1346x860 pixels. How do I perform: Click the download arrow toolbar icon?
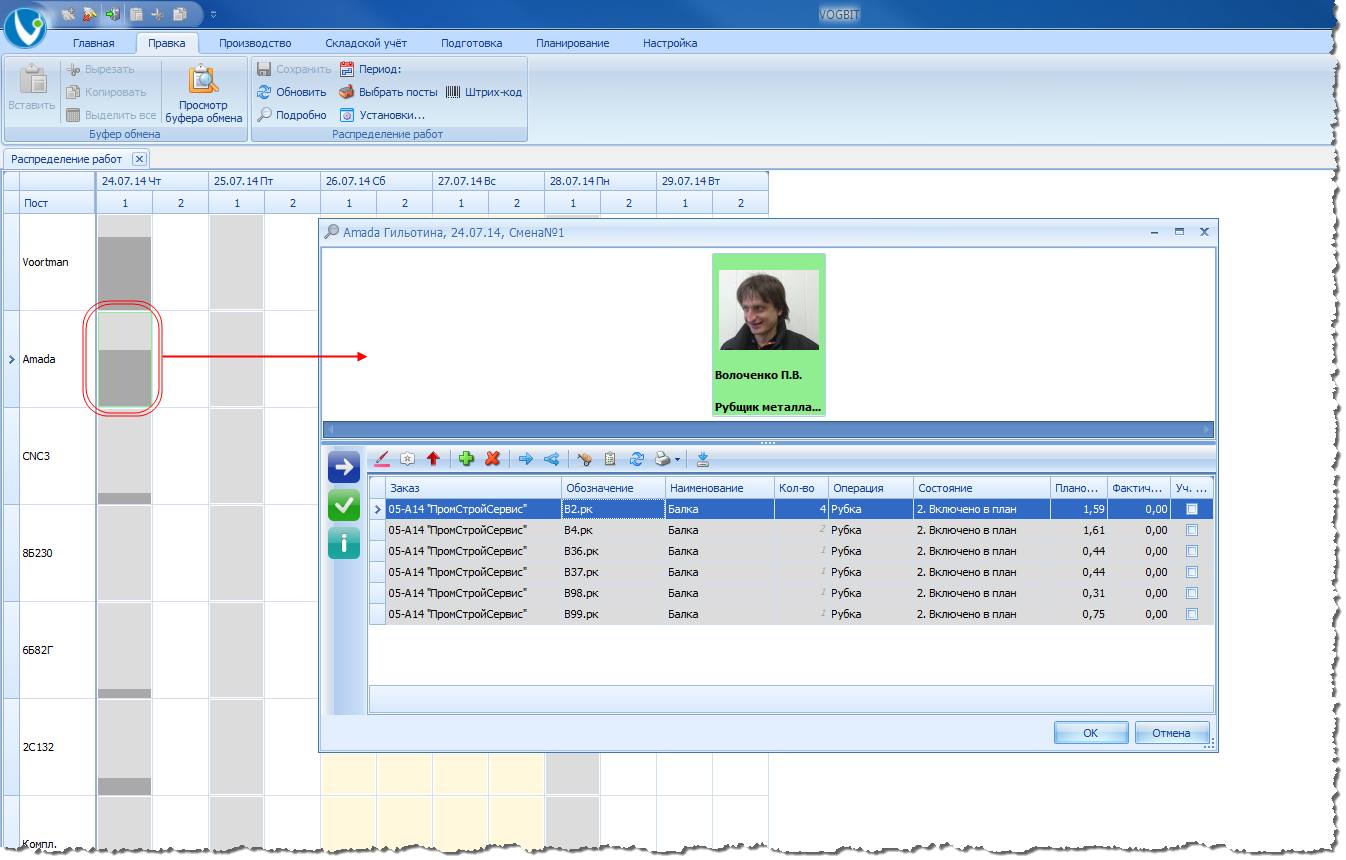703,459
